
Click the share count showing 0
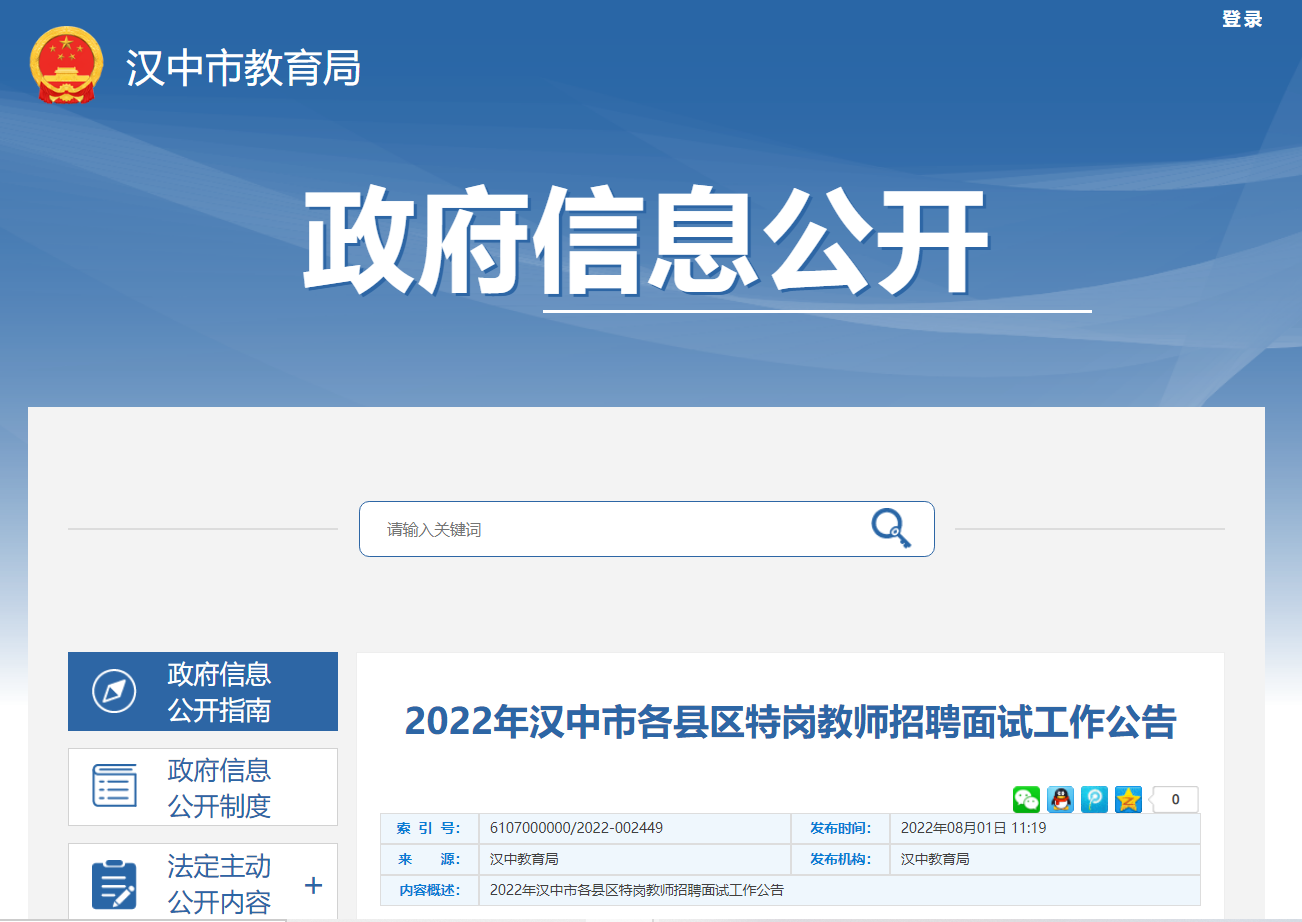1175,799
